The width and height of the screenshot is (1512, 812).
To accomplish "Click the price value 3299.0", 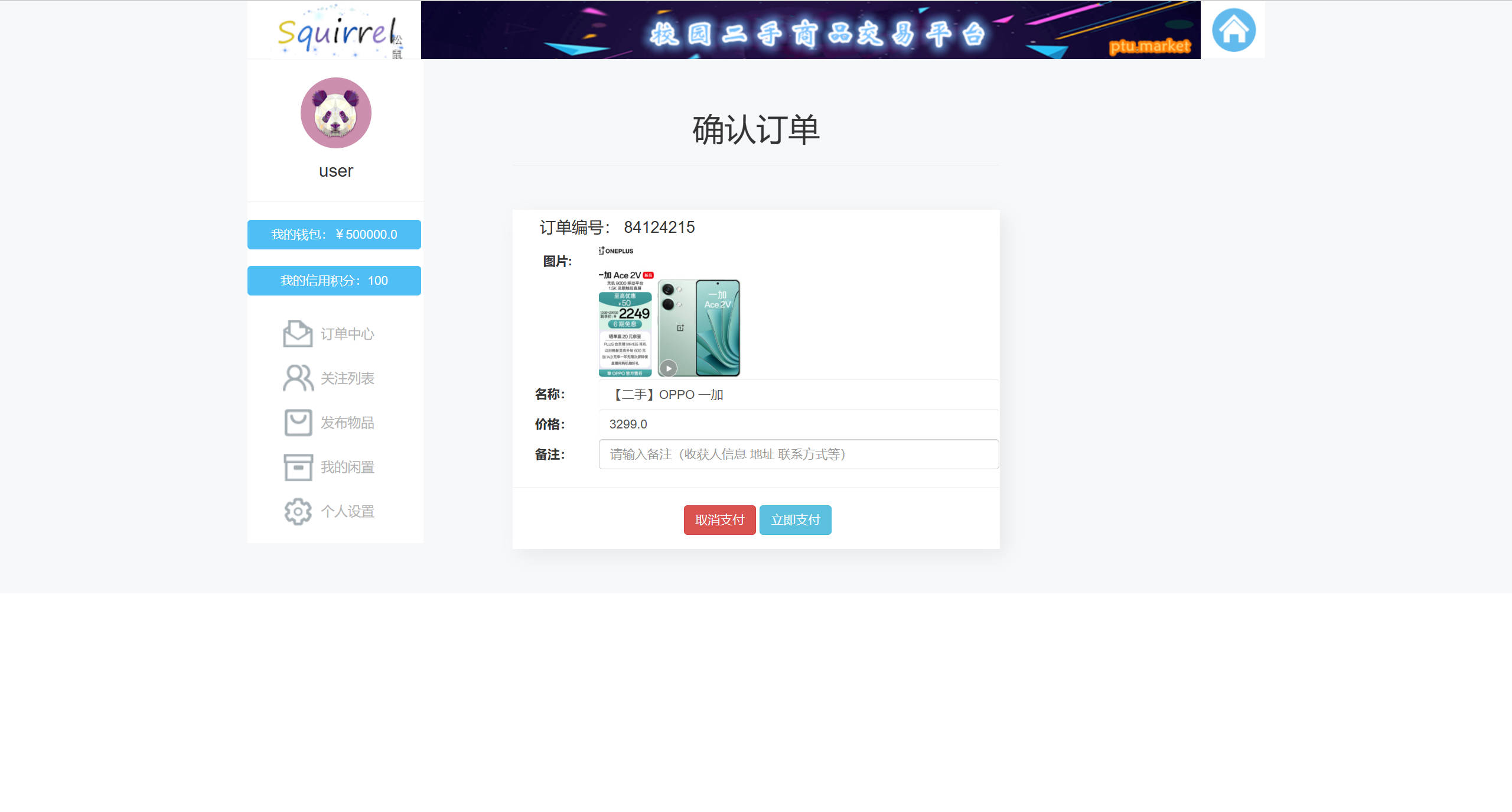I will [x=628, y=424].
